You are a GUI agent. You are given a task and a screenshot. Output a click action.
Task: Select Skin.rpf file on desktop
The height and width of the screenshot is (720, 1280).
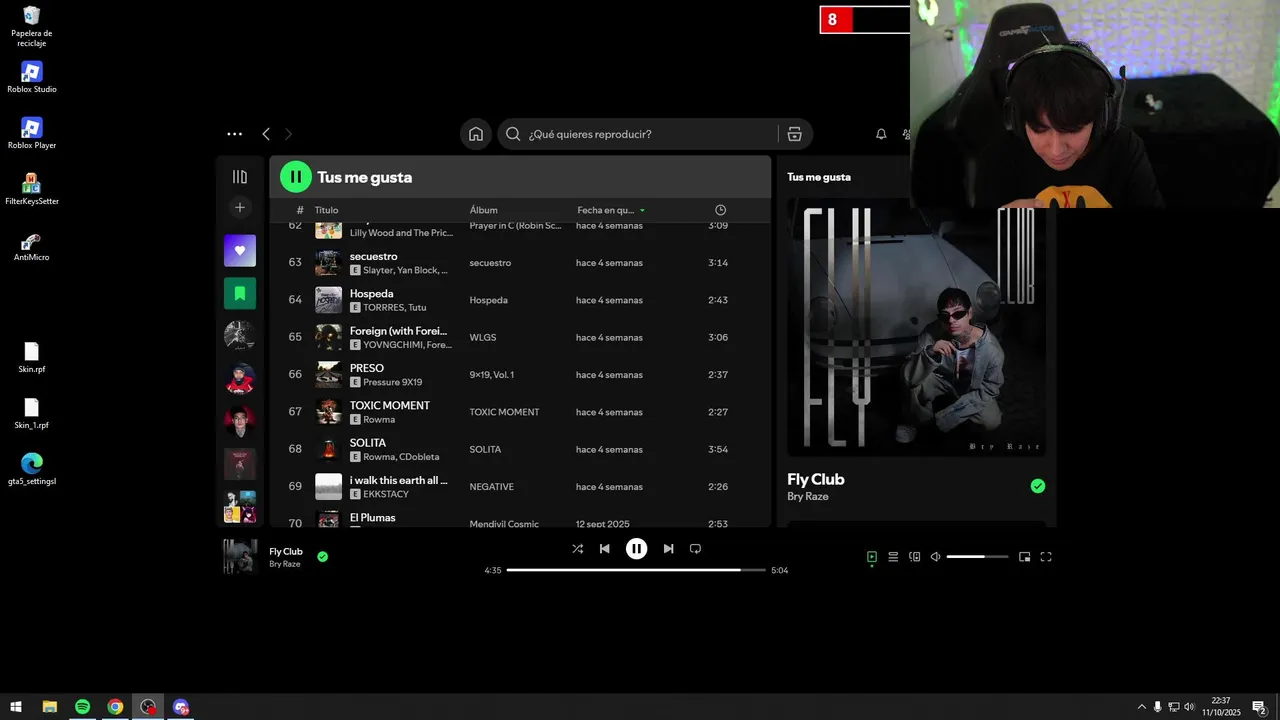(32, 358)
